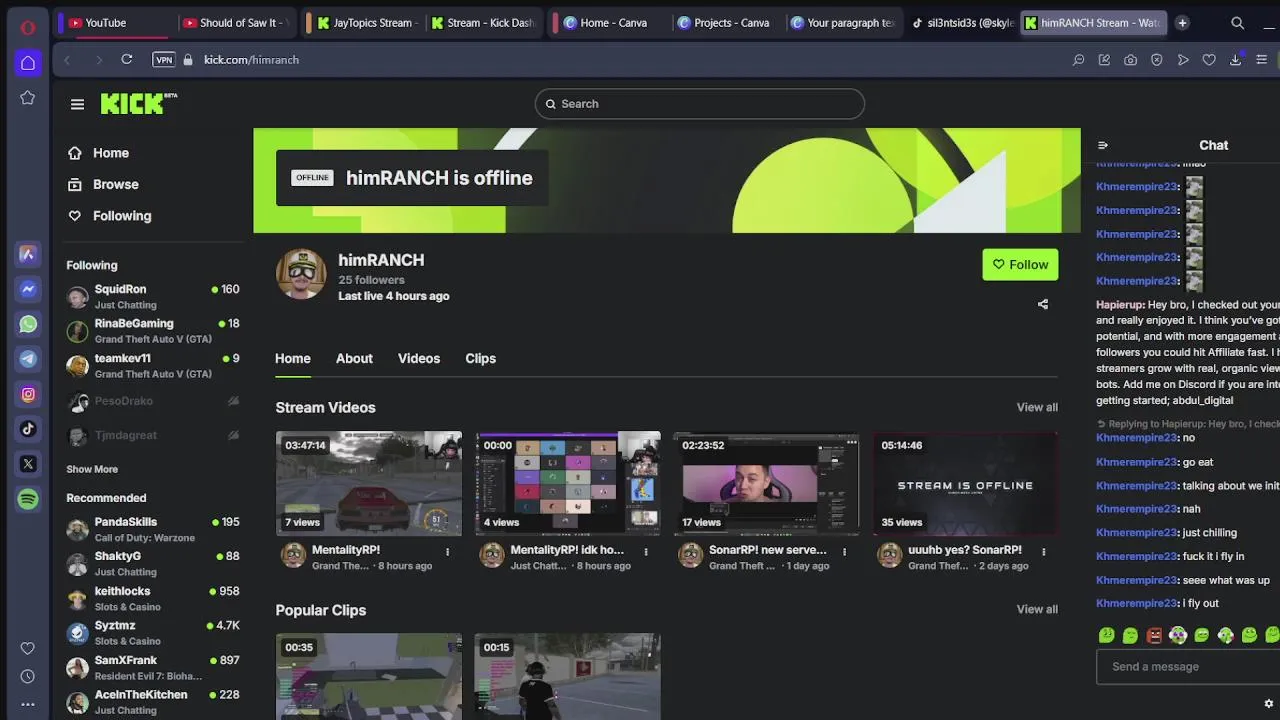Click the Opera menu logo
Viewport: 1280px width, 720px height.
coord(28,27)
